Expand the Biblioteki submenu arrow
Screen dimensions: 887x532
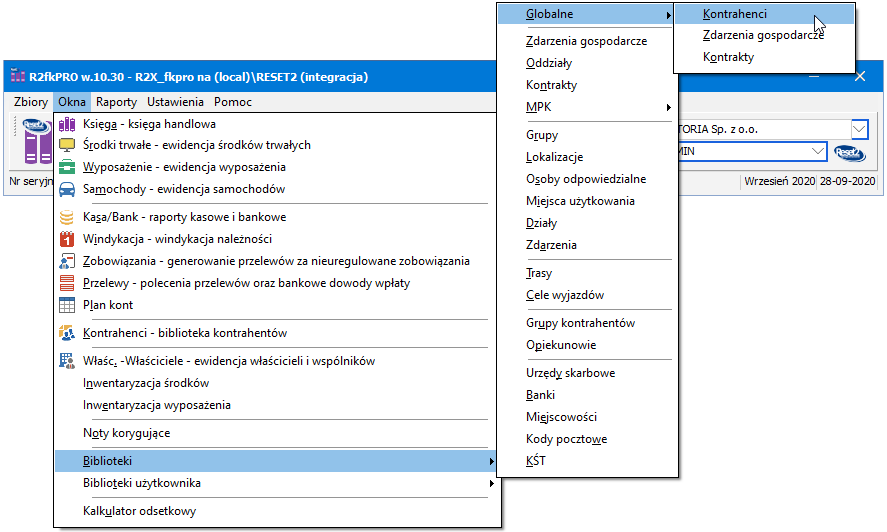coord(492,461)
